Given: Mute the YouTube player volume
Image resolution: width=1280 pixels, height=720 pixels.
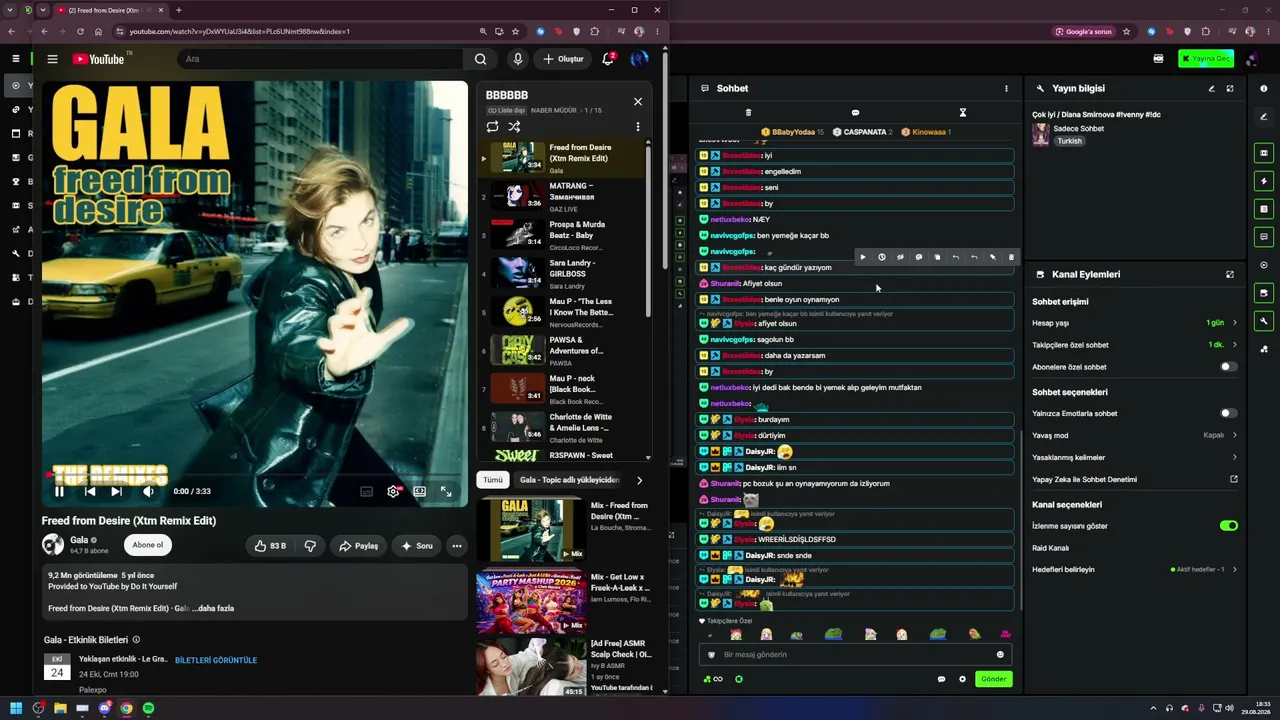Looking at the screenshot, I should (148, 491).
